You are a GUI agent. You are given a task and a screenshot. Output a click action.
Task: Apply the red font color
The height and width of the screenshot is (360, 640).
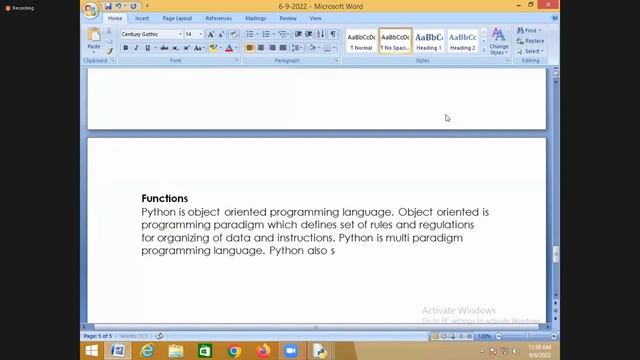[x=229, y=48]
